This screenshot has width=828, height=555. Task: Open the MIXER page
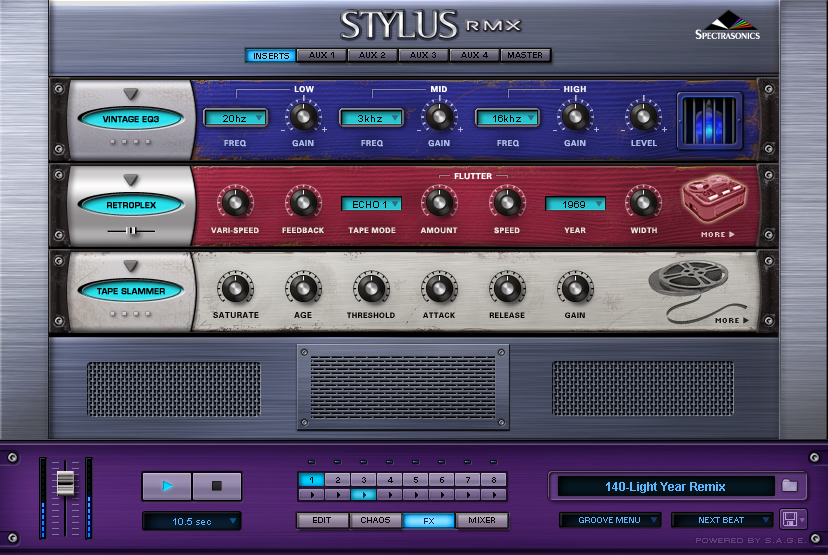click(482, 520)
